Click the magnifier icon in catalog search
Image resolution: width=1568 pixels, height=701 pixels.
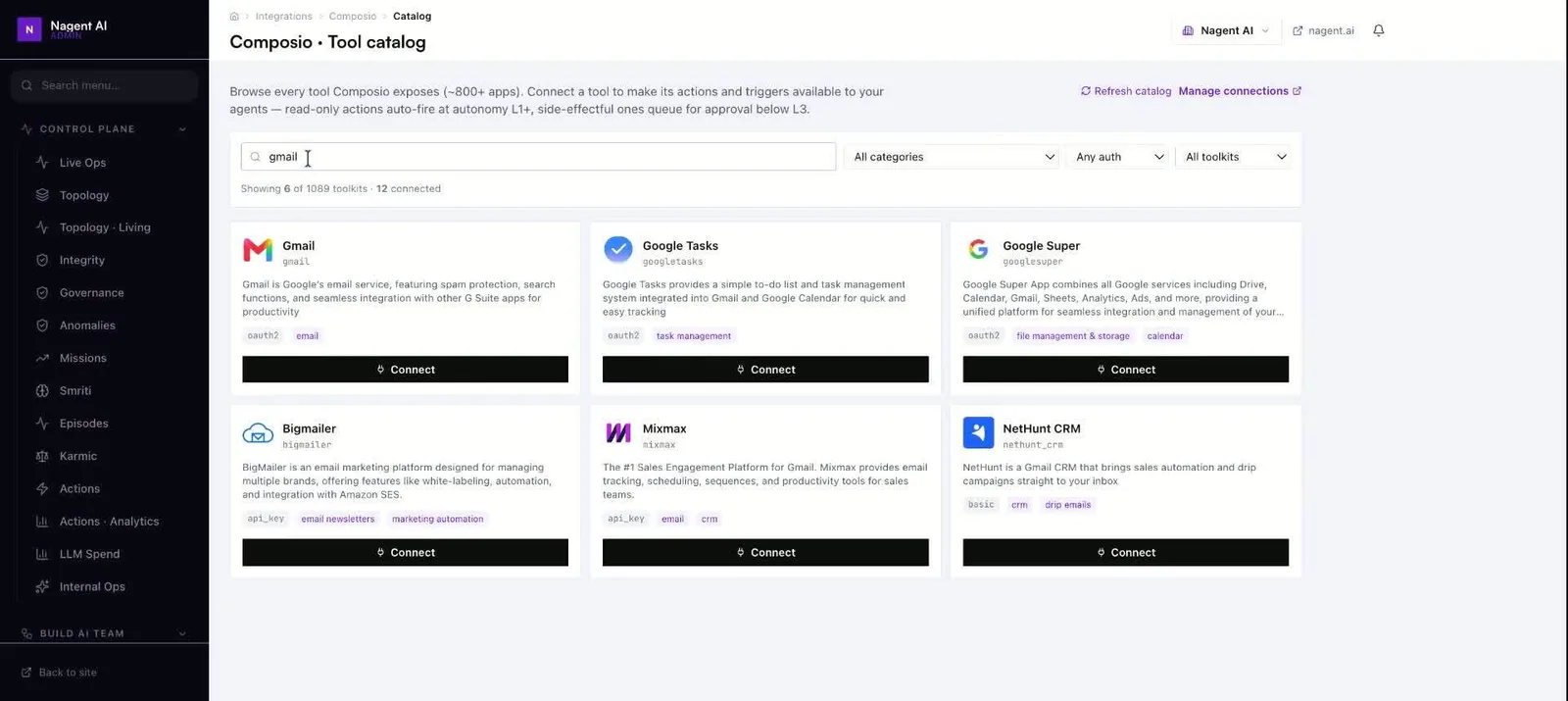pyautogui.click(x=256, y=157)
